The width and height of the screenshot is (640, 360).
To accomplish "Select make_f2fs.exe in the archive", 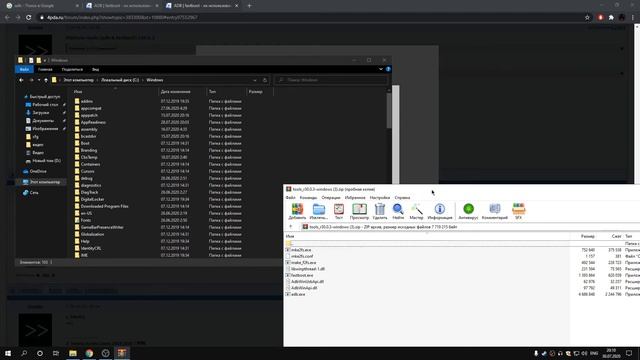I will coord(304,263).
